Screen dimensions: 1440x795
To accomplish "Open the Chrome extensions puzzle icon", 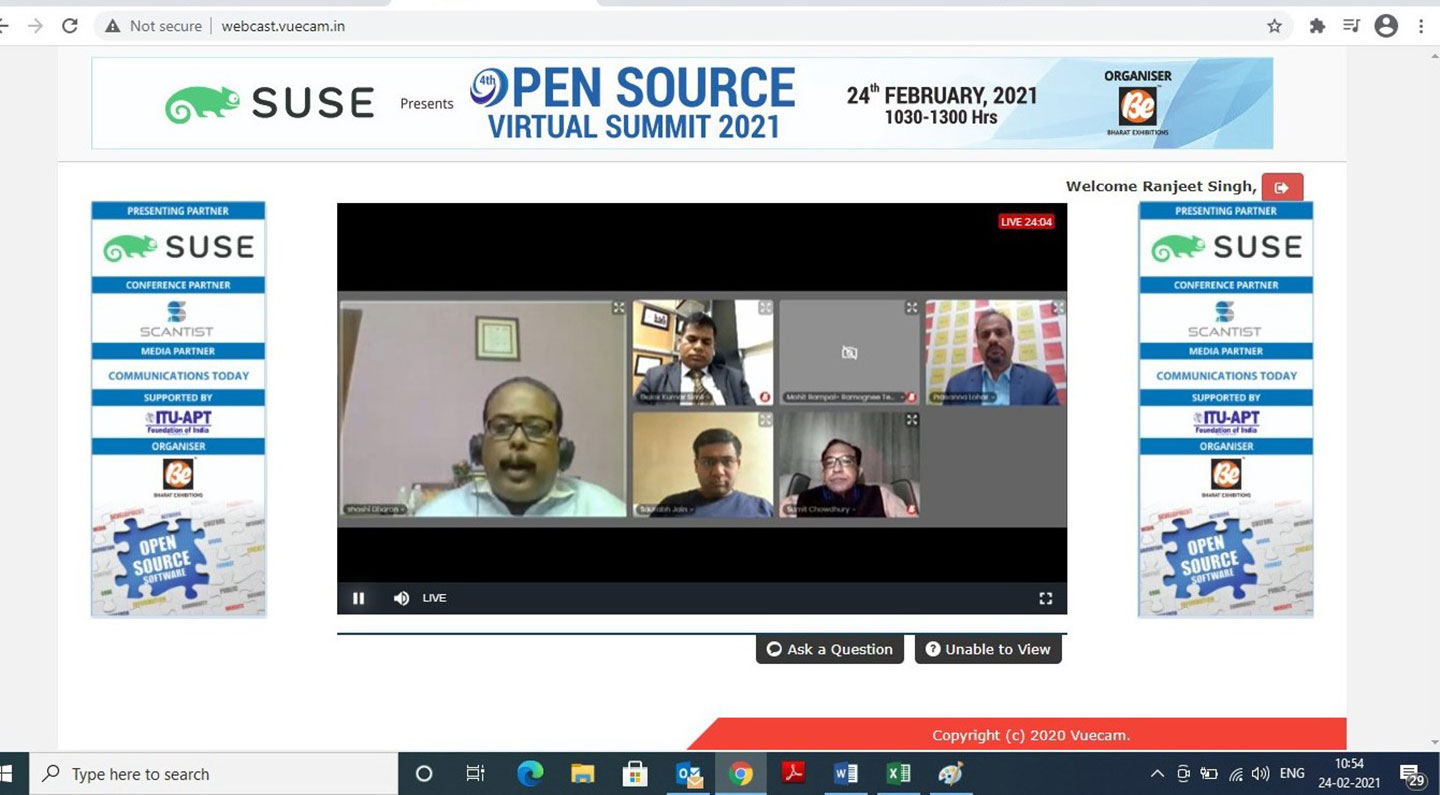I will (1318, 26).
